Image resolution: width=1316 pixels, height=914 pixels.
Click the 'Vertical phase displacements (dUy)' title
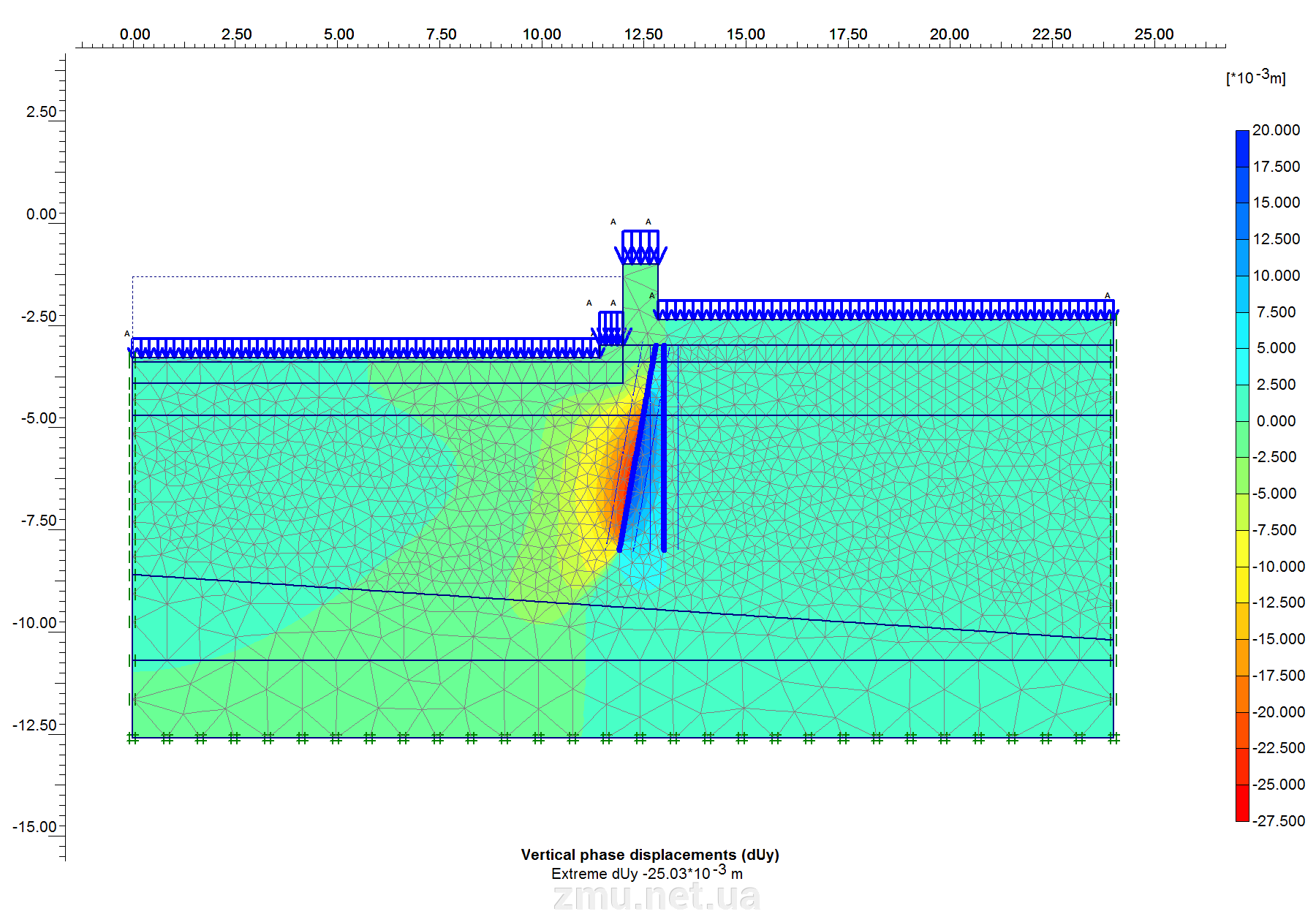(x=650, y=855)
